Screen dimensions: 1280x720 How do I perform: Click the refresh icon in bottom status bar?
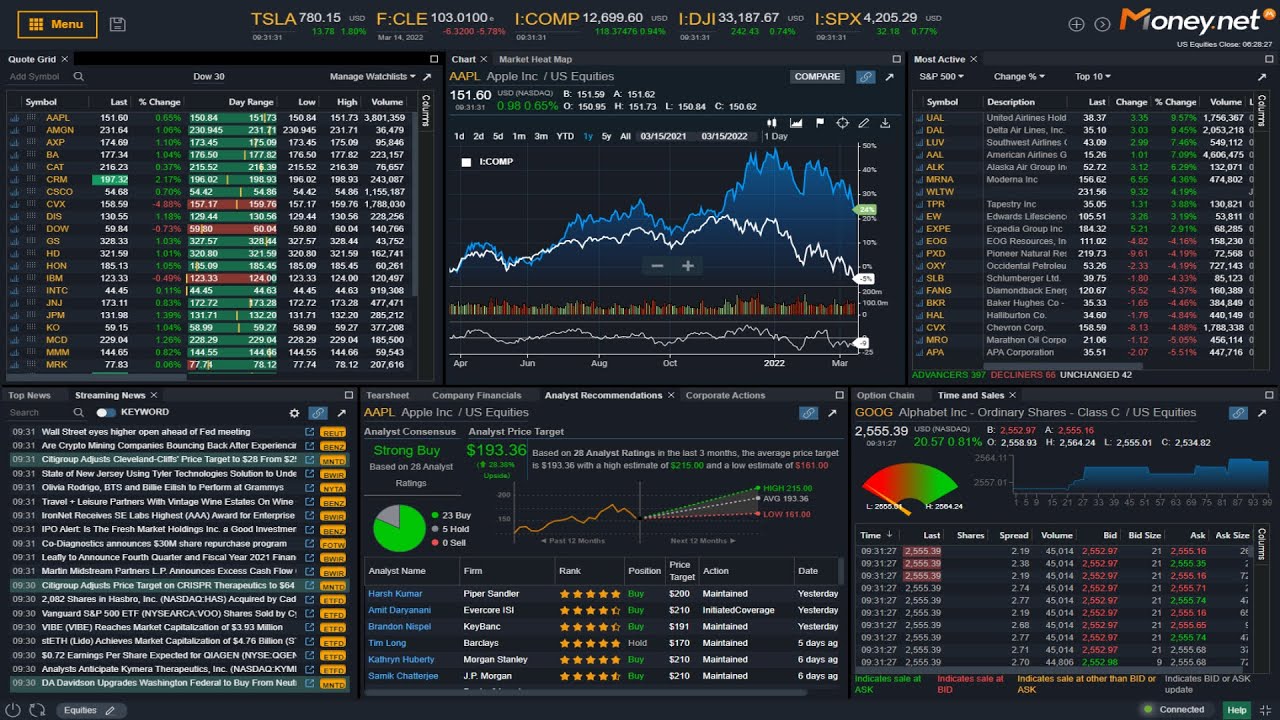(37, 710)
